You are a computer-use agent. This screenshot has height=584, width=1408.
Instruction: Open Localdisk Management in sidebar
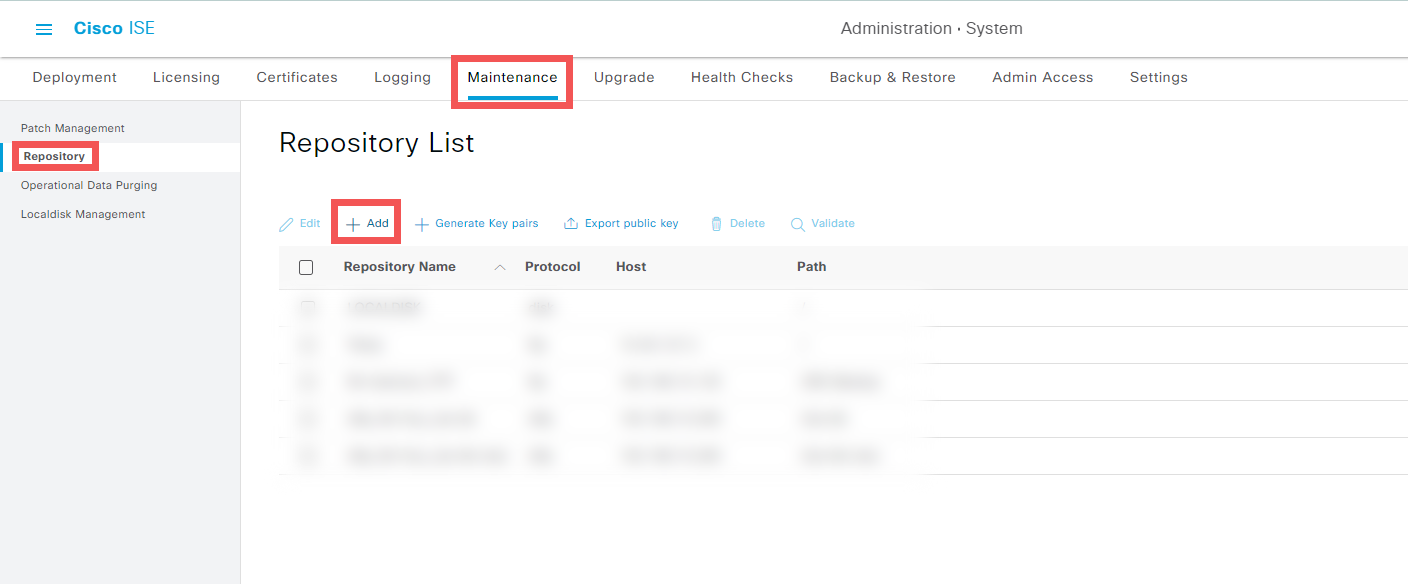83,214
